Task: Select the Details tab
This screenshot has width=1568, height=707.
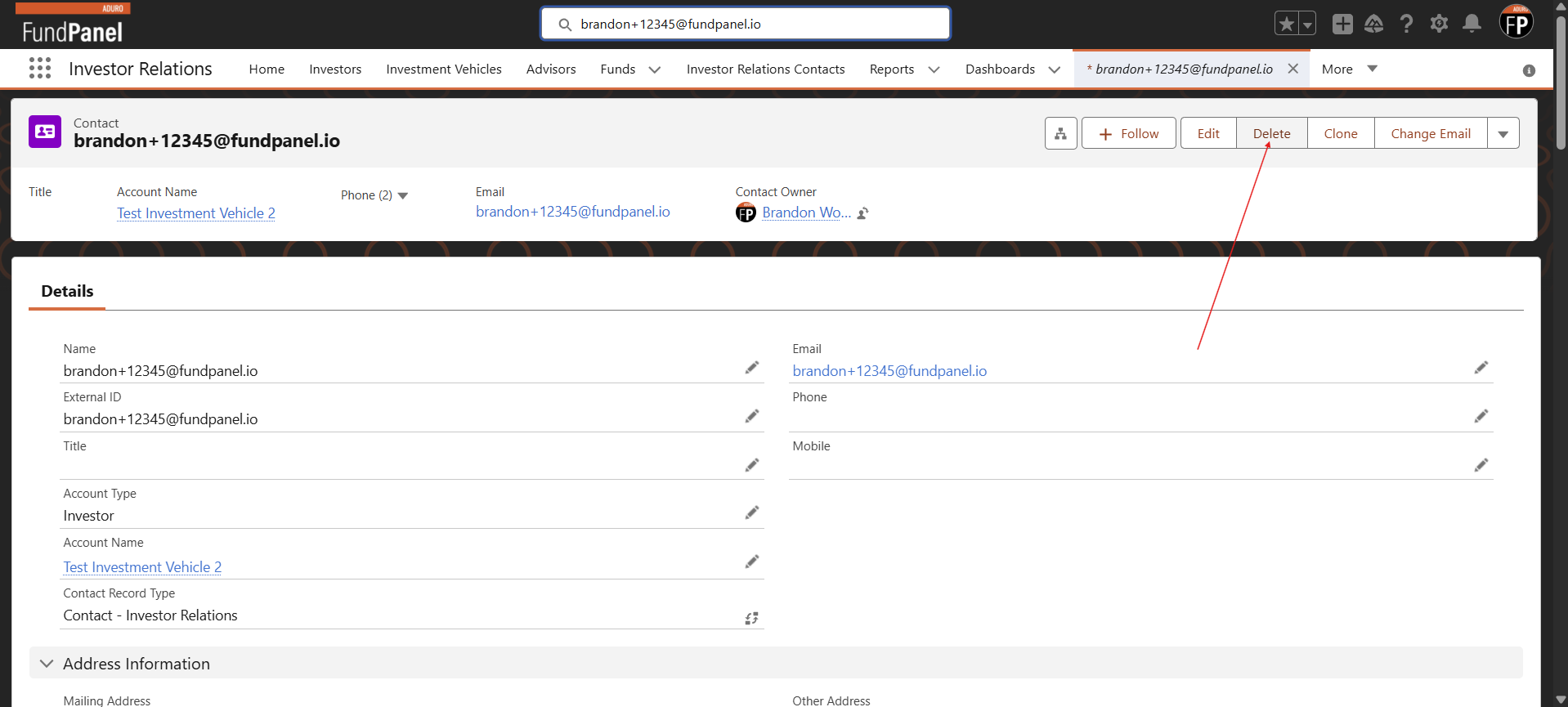Action: [67, 292]
